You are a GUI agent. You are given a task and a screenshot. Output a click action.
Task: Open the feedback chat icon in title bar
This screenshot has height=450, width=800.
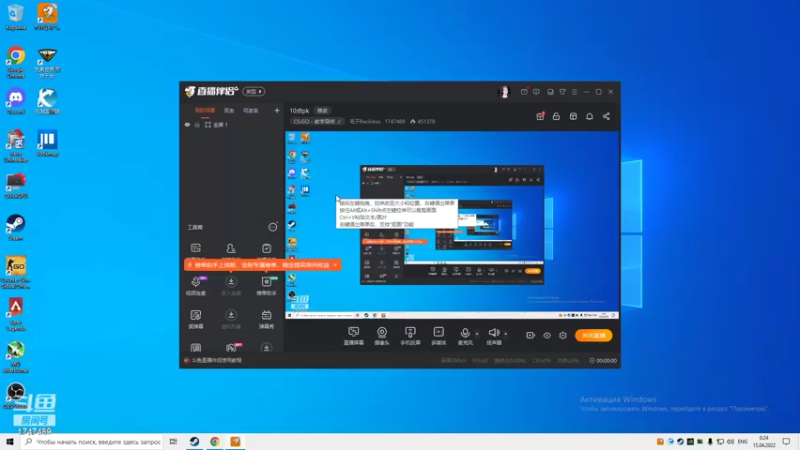click(x=536, y=92)
